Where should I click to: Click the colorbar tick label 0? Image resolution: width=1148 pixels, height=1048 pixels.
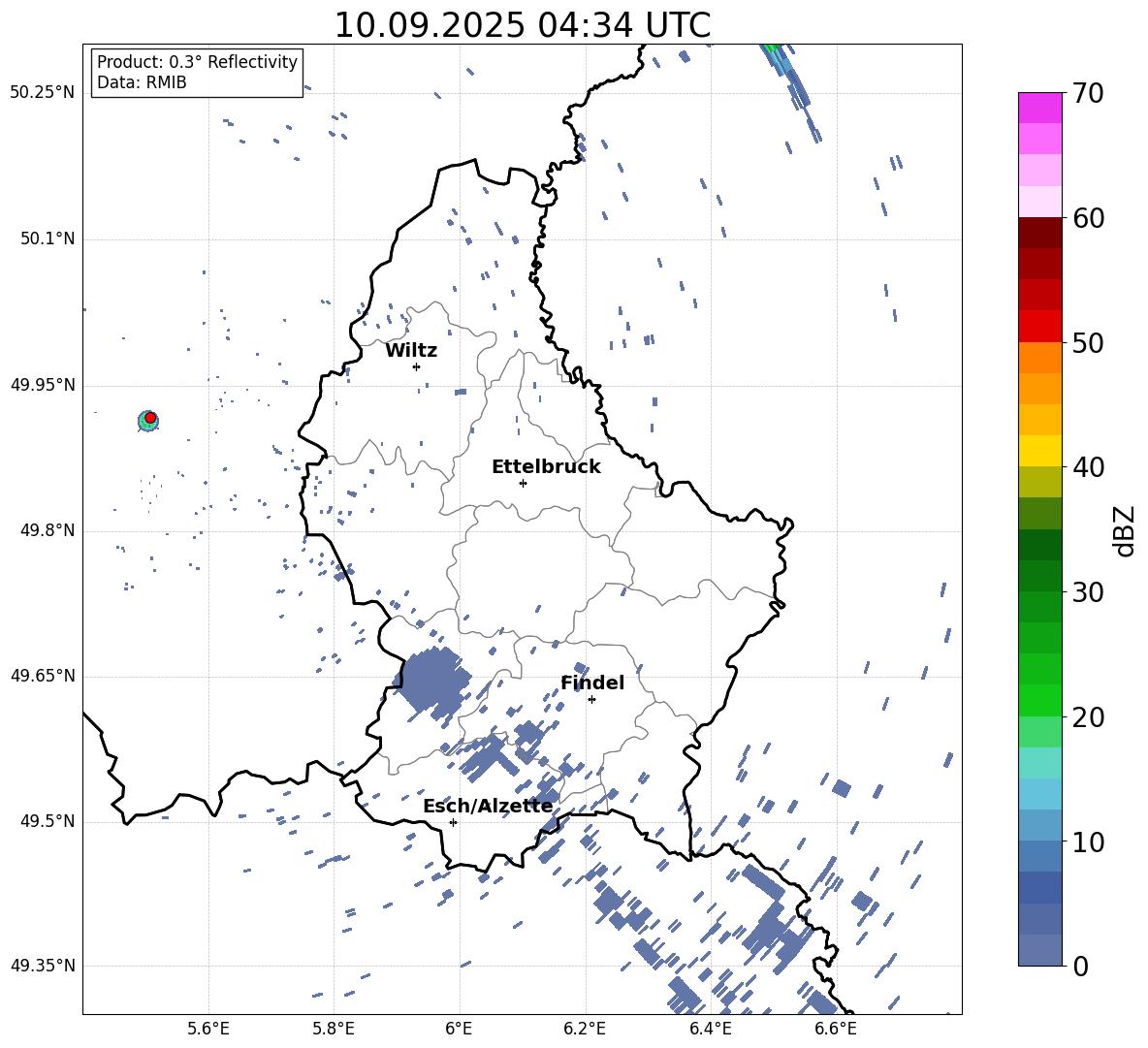(1080, 966)
